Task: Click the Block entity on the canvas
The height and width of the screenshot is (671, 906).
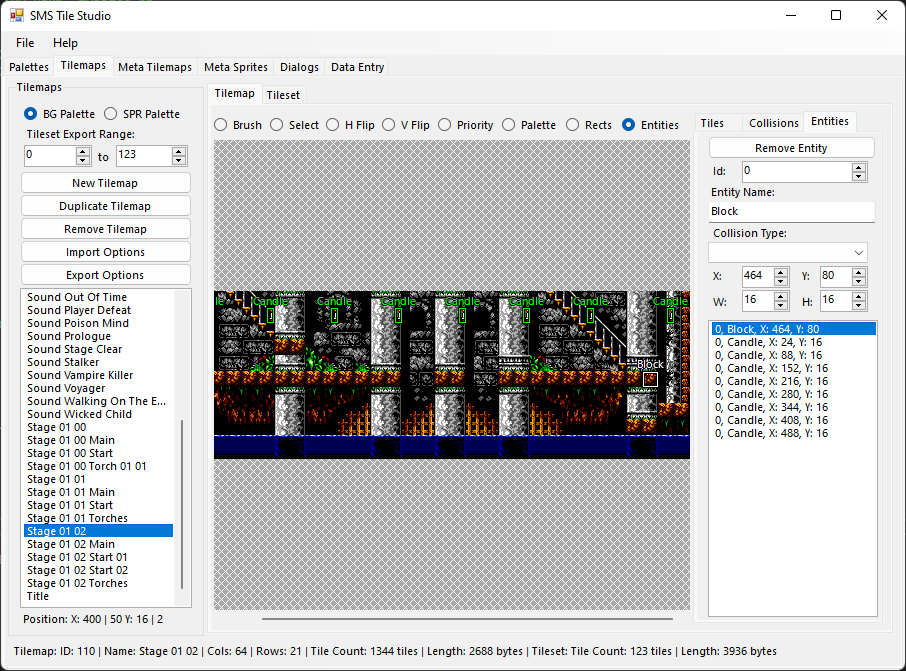Action: click(650, 380)
